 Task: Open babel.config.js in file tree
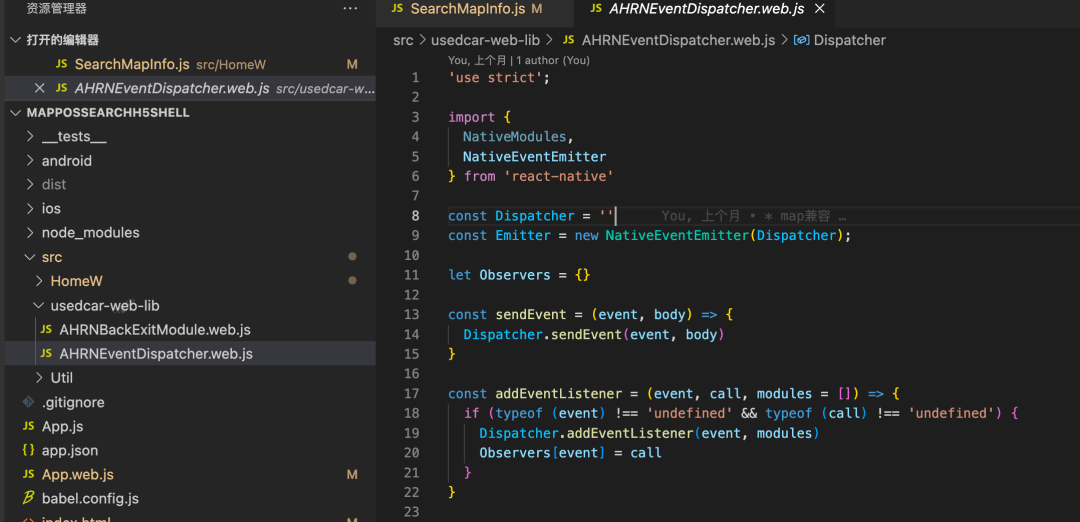(90, 499)
